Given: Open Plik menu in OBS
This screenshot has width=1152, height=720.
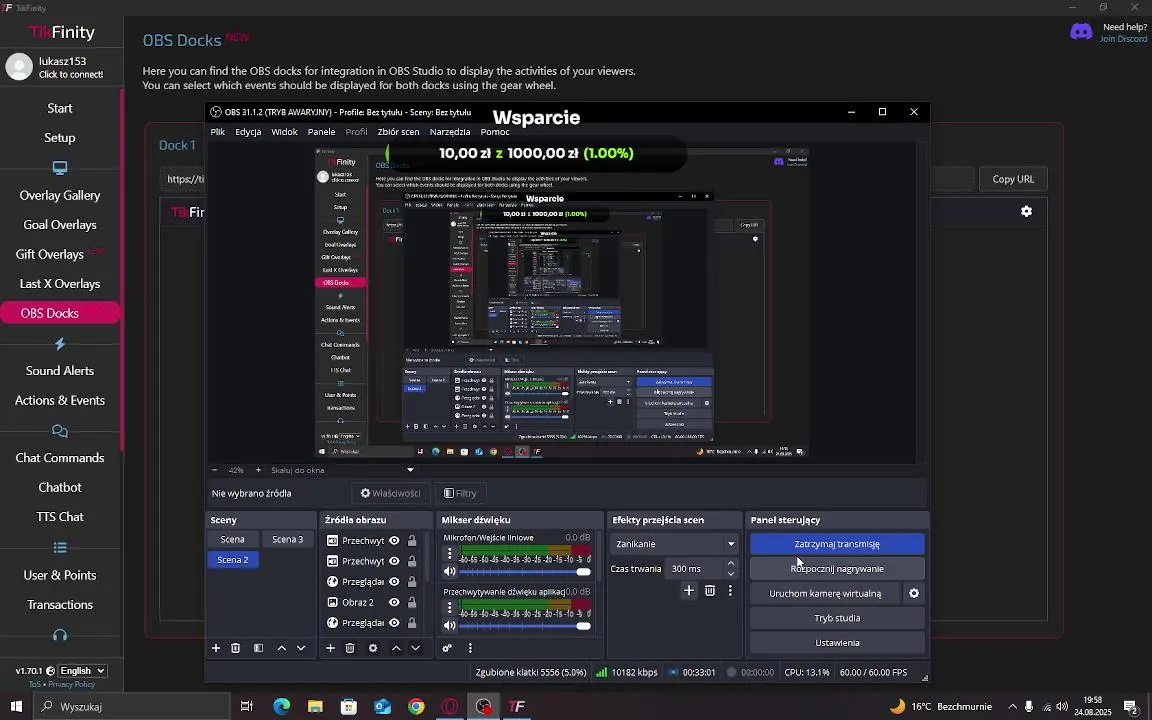Looking at the screenshot, I should pyautogui.click(x=217, y=132).
